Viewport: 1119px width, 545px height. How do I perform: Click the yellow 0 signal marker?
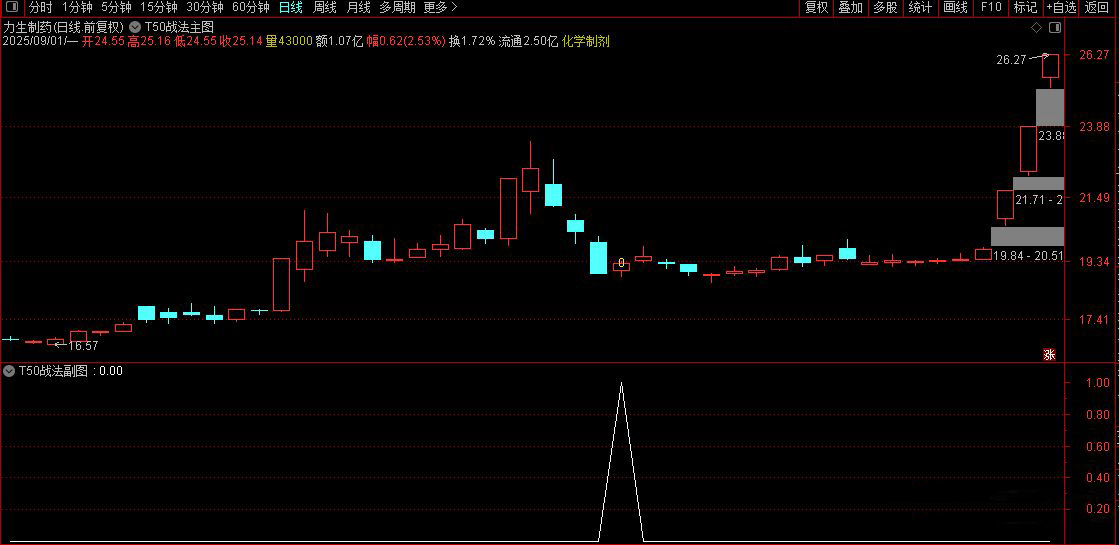click(622, 263)
